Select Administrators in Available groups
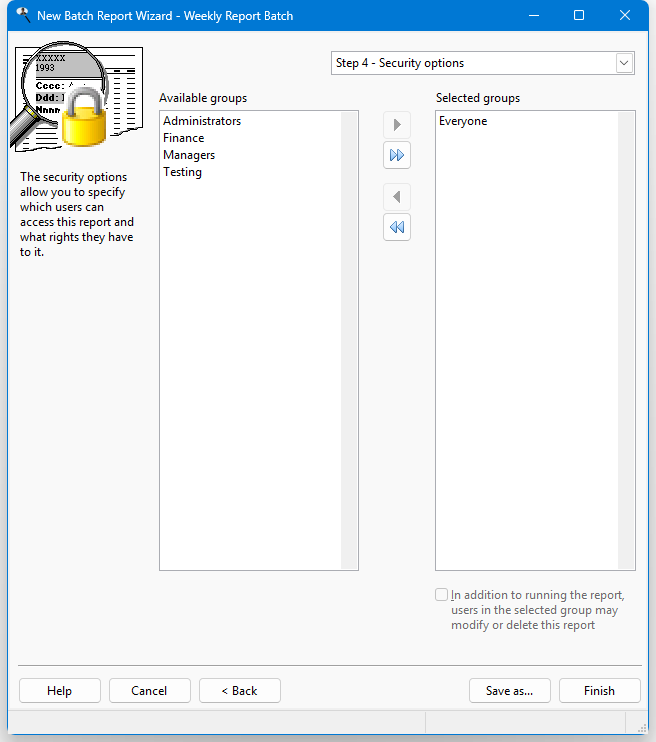 [202, 121]
